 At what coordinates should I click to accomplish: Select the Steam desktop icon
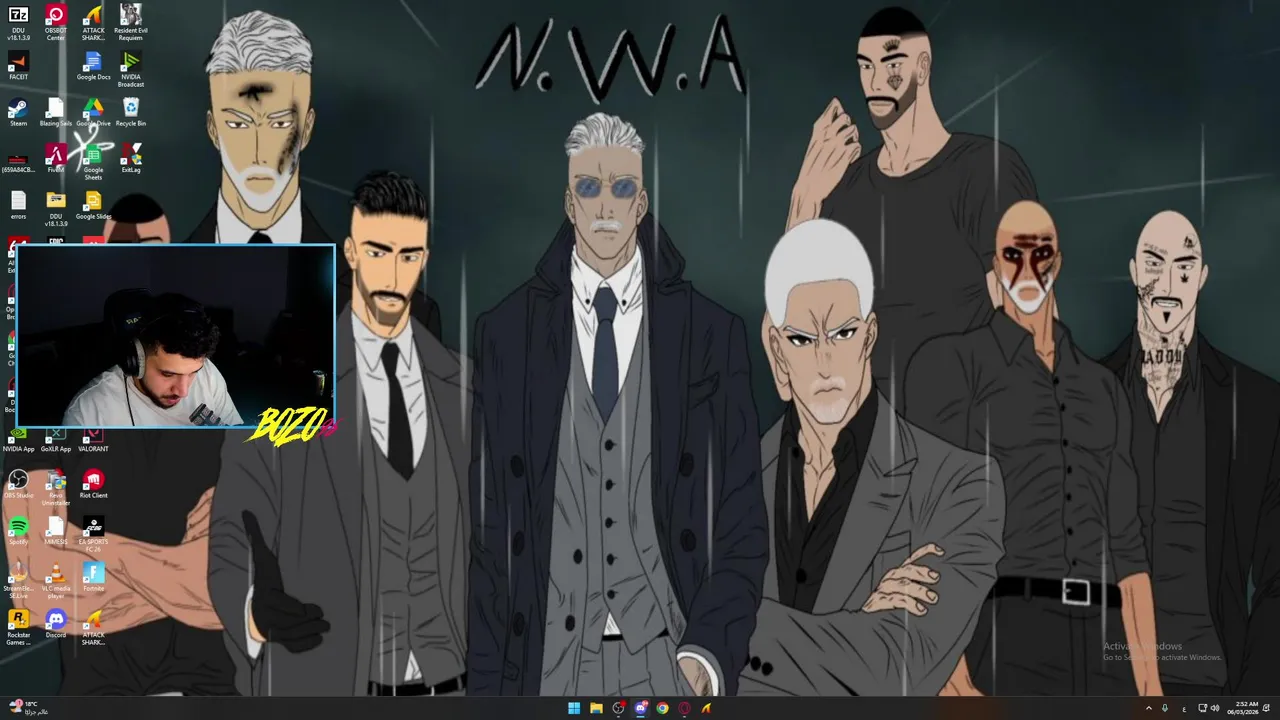[18, 112]
